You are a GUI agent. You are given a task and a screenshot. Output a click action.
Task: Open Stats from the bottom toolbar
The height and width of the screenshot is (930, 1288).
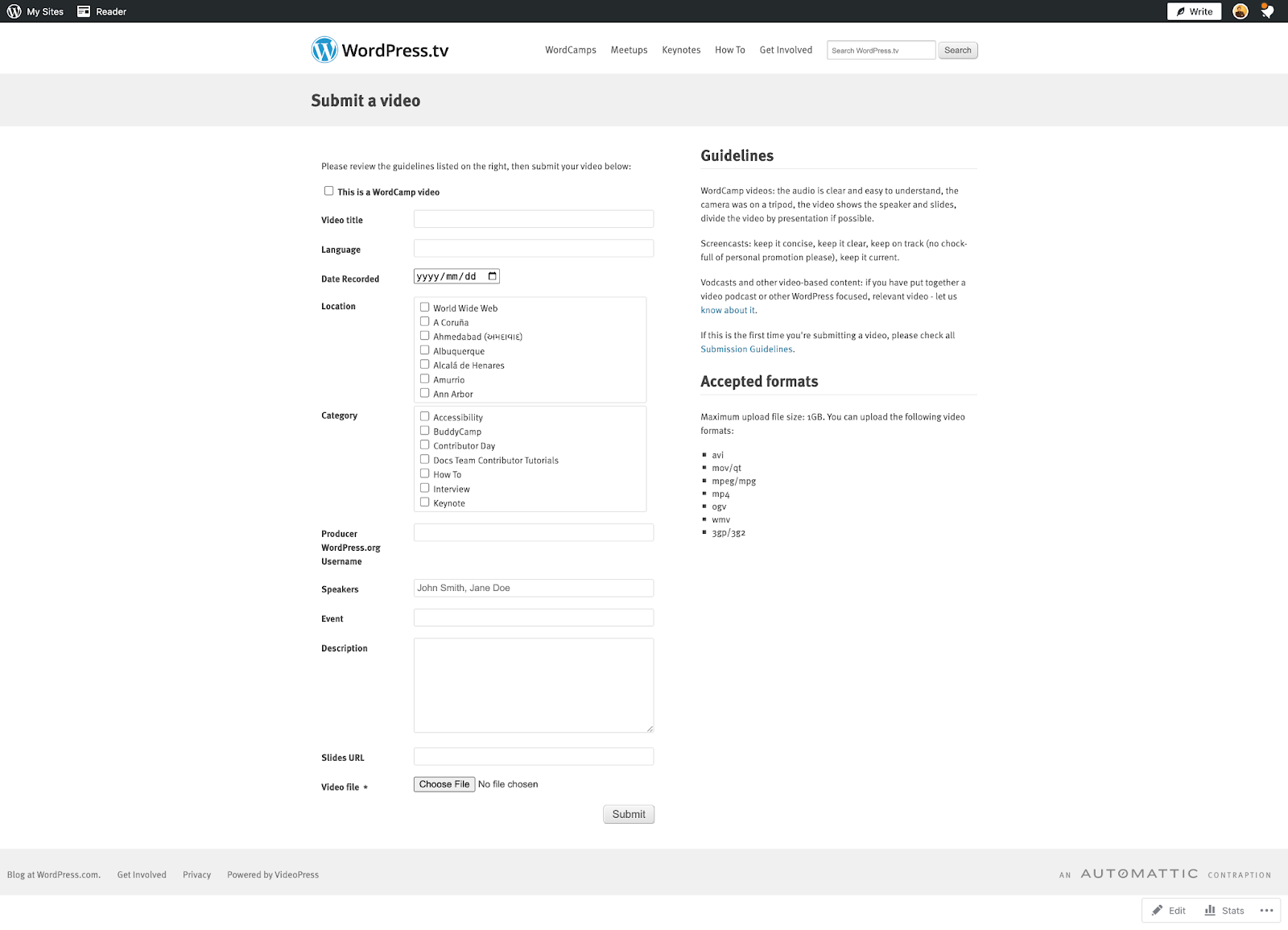coord(1224,910)
